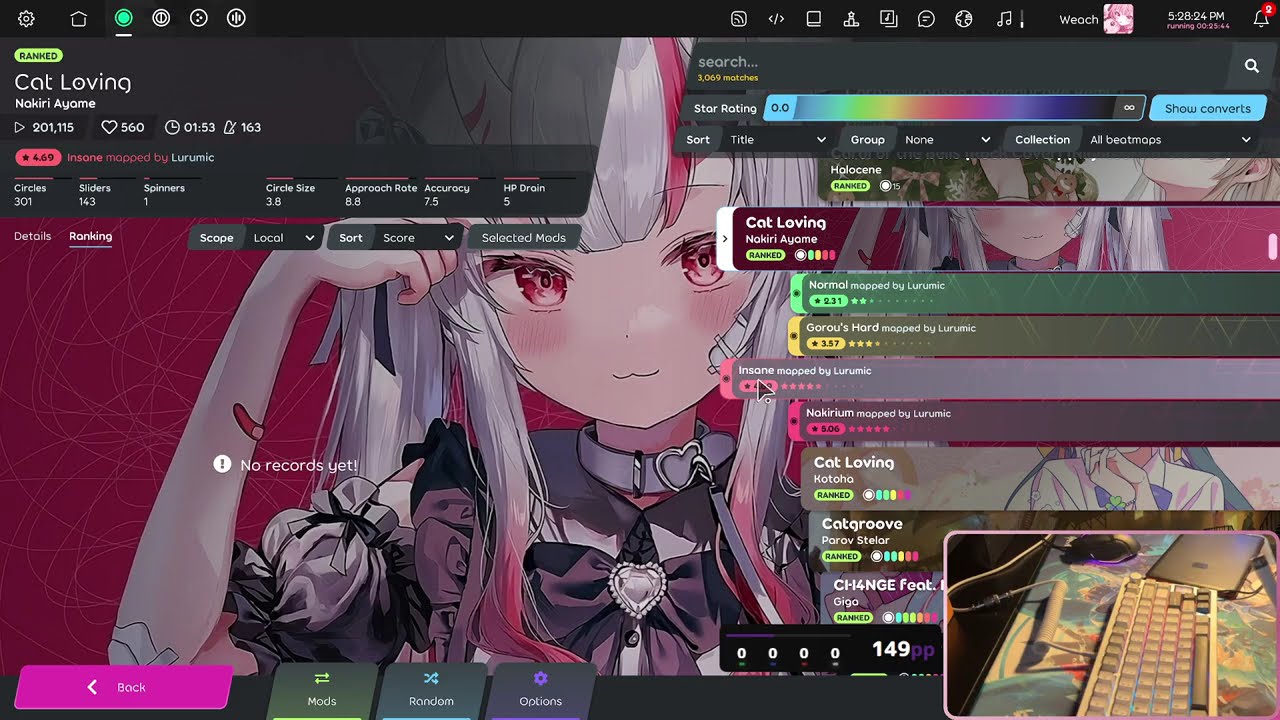
Task: Click the Back button
Action: tap(122, 688)
